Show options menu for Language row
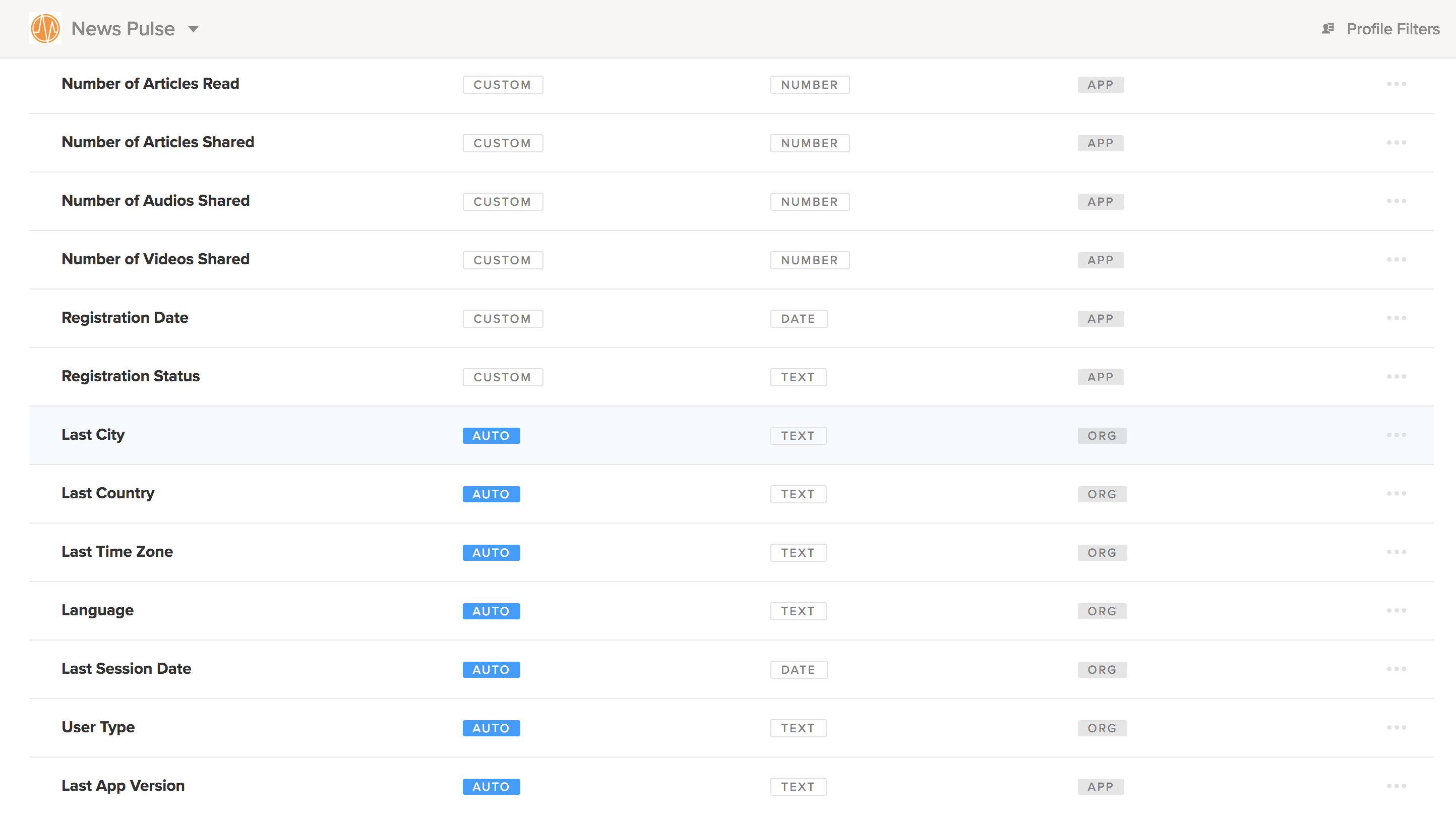Image resolution: width=1456 pixels, height=813 pixels. [x=1396, y=611]
